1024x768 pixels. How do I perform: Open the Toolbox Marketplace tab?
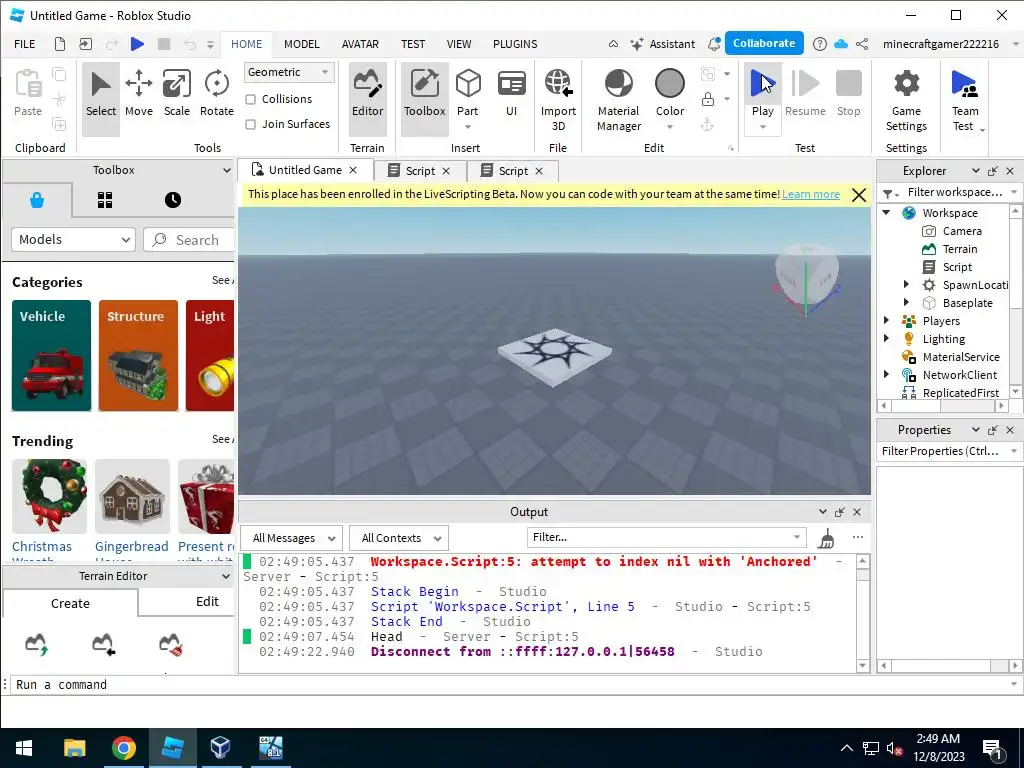[37, 200]
